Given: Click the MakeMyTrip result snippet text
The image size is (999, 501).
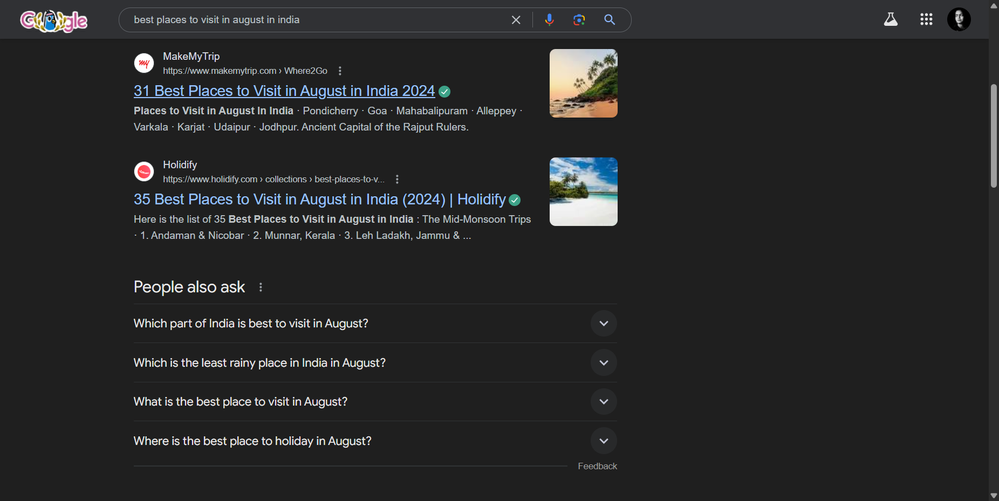Looking at the screenshot, I should [x=327, y=119].
